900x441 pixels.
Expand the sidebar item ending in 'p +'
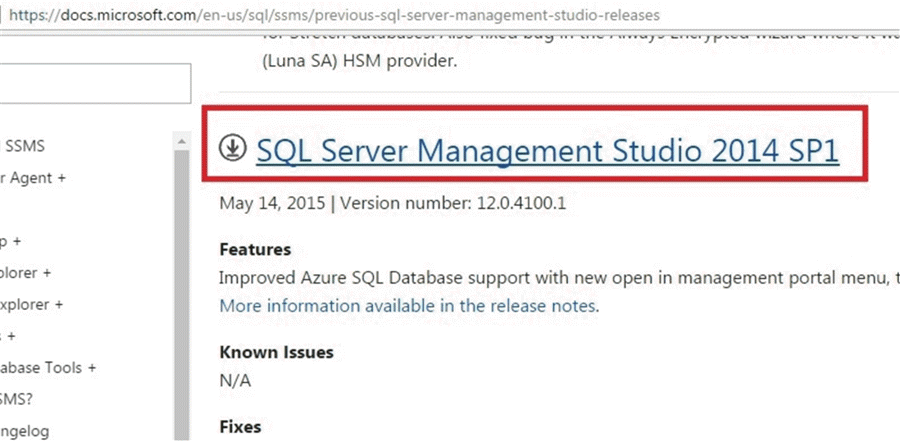click(x=14, y=241)
